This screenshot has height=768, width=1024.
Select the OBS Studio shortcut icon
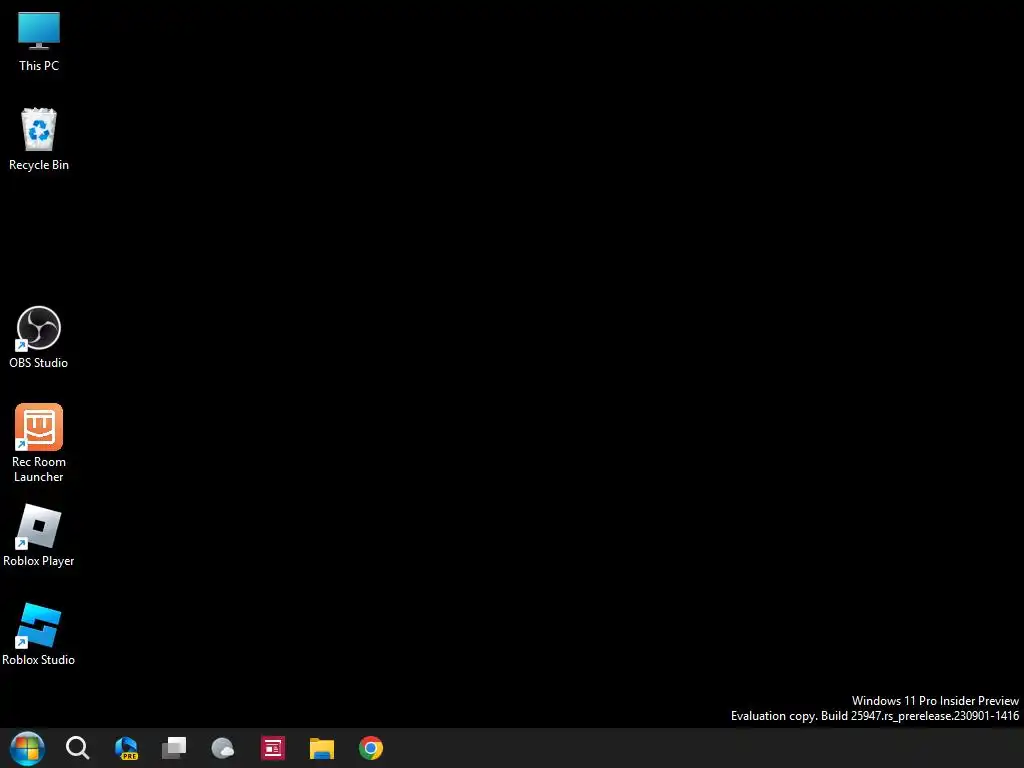39,328
